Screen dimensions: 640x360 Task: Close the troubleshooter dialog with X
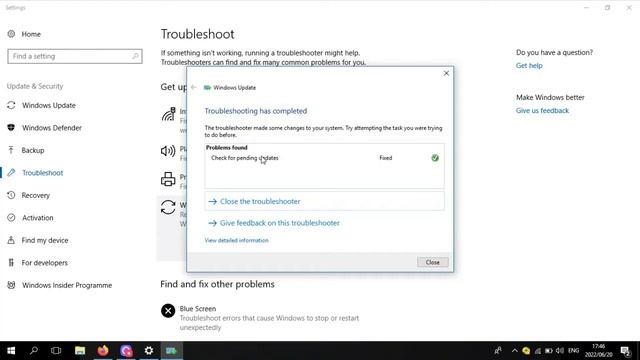point(446,73)
